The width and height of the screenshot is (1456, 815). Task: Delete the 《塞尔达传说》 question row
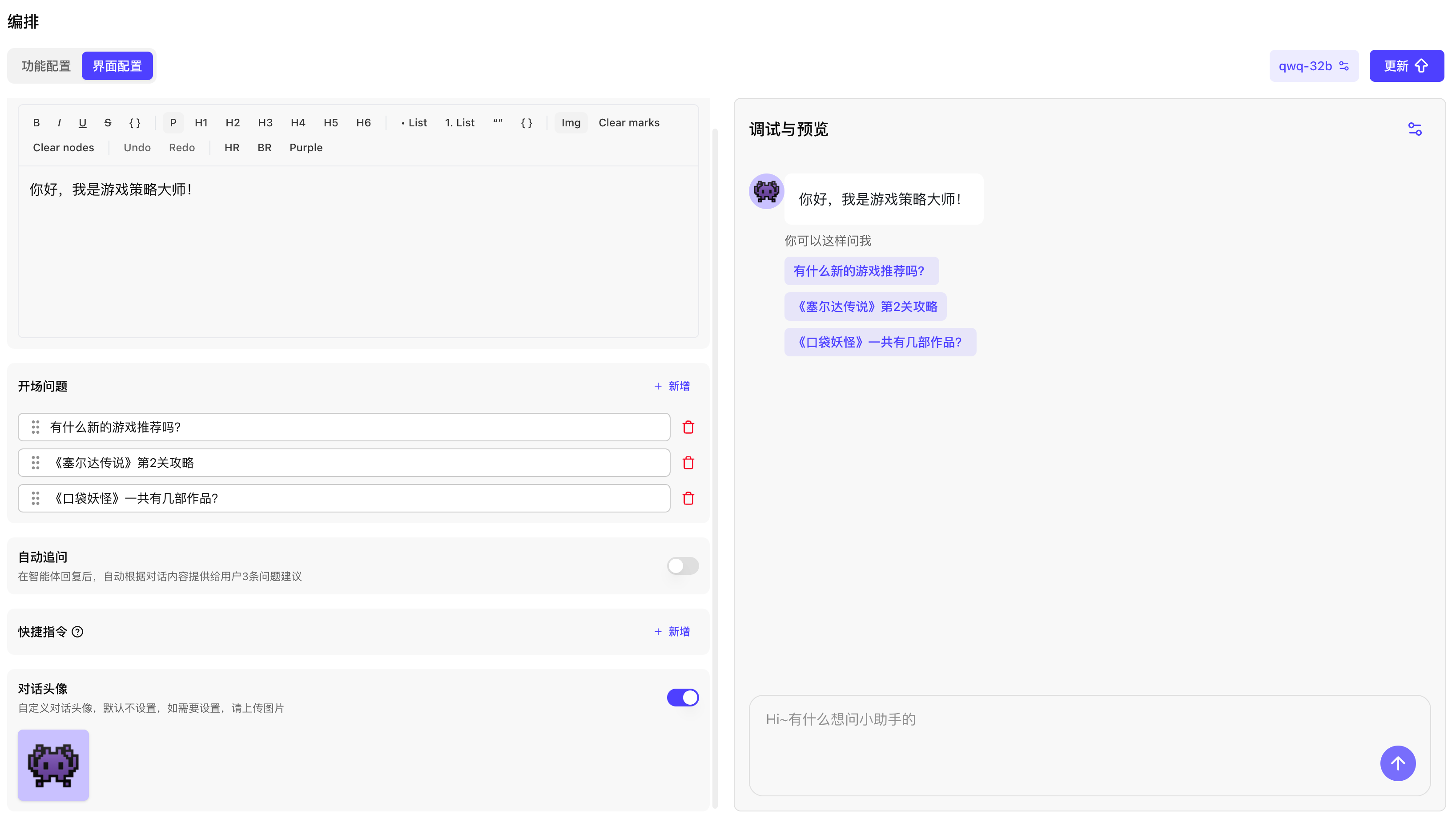[x=688, y=463]
